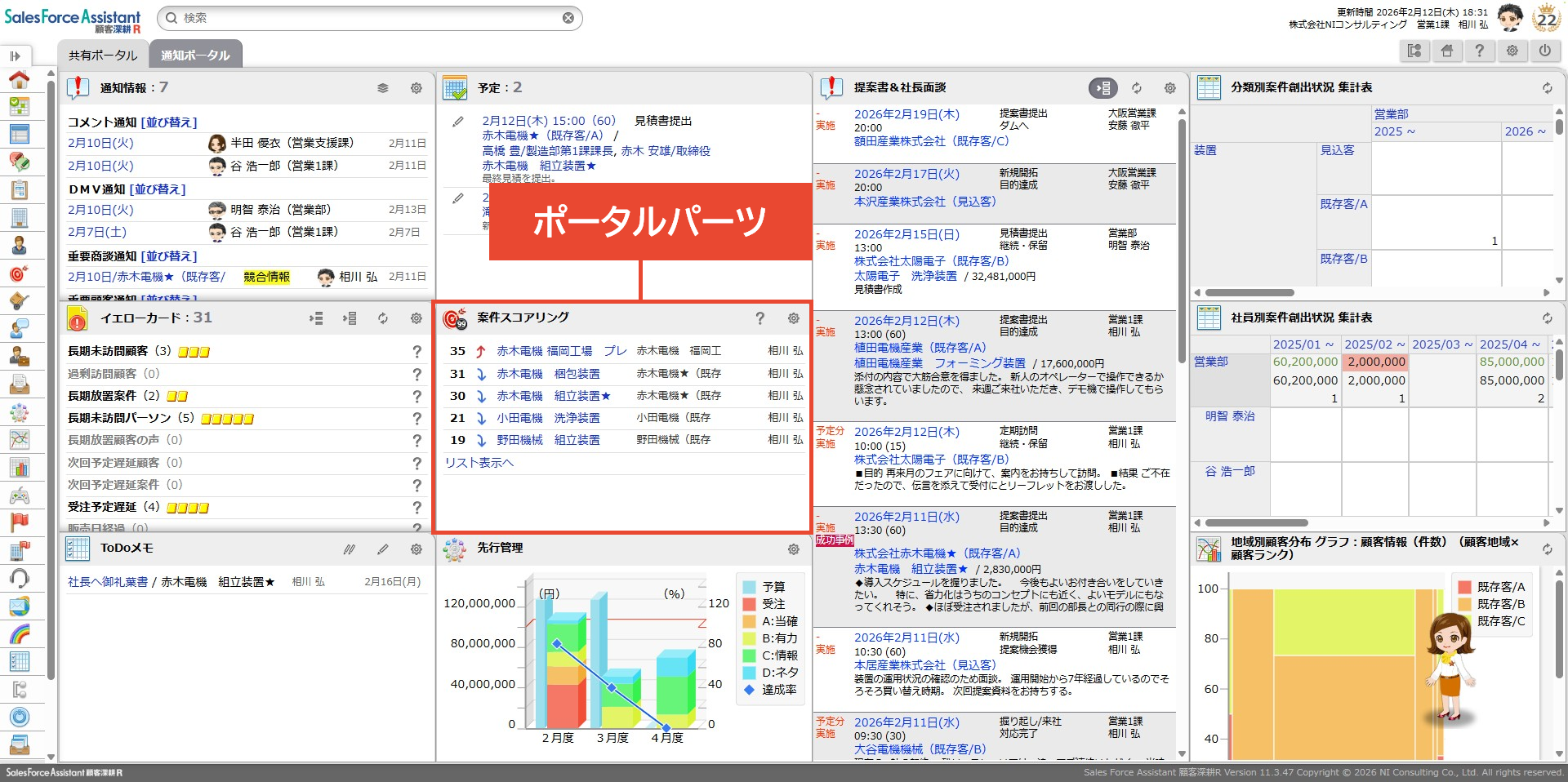
Task: Select the 通知ポータル tab
Action: [x=195, y=56]
